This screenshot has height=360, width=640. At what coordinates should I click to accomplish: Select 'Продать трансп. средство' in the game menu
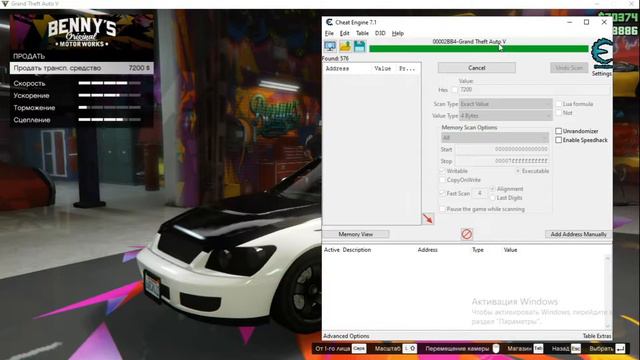coord(82,68)
